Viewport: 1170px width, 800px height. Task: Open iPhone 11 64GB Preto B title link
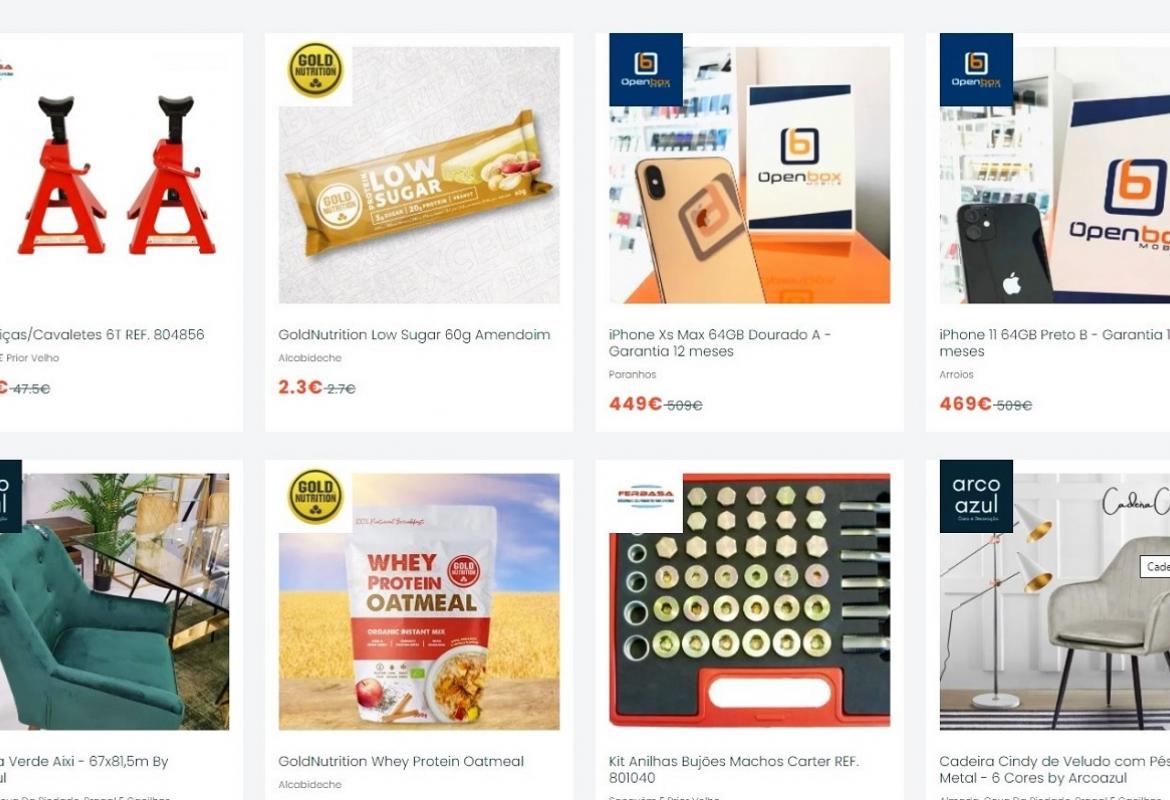point(1054,343)
